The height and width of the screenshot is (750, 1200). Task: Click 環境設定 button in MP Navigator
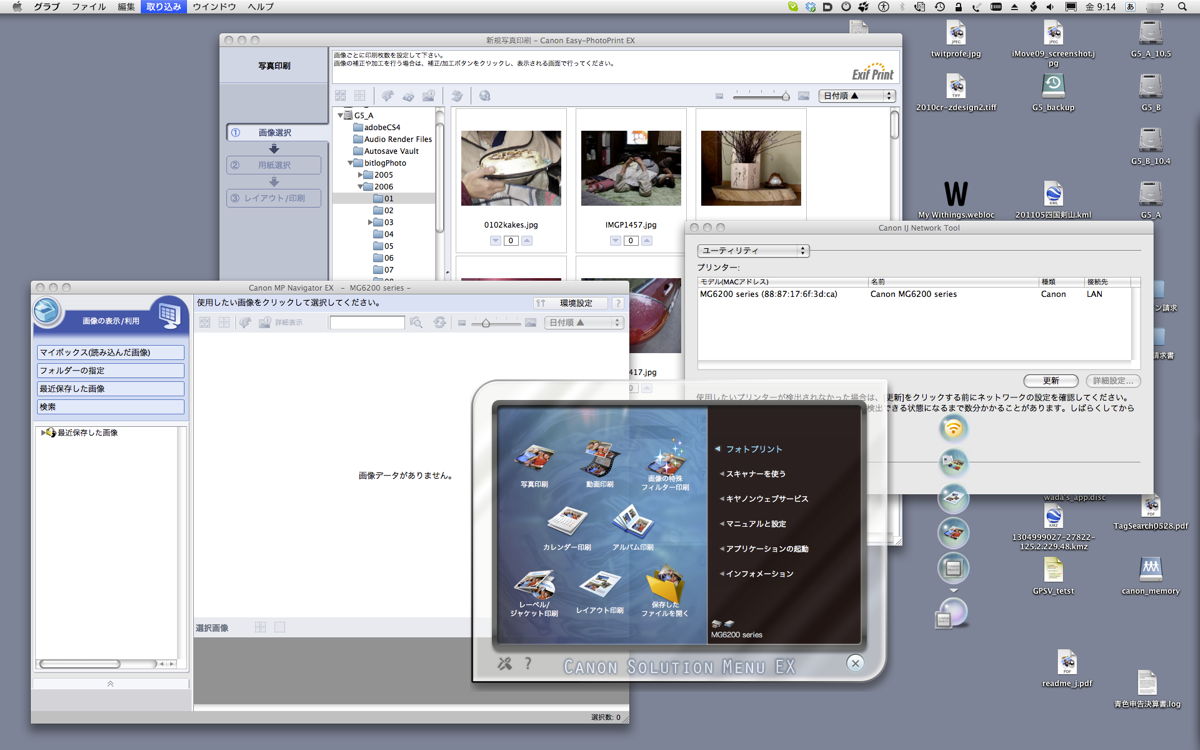569,303
